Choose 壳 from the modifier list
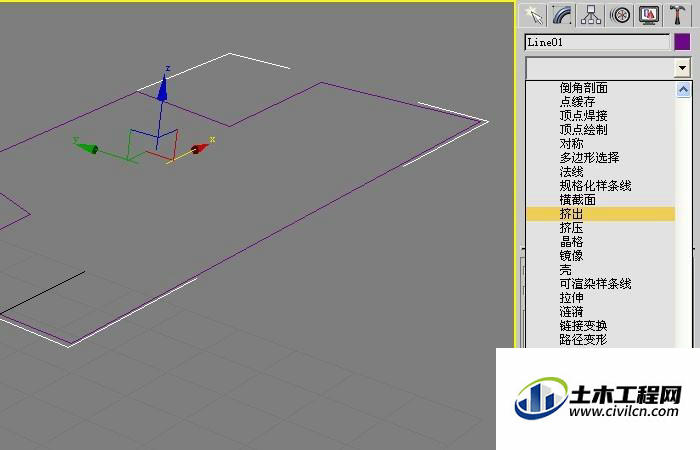This screenshot has height=450, width=700. (x=565, y=270)
